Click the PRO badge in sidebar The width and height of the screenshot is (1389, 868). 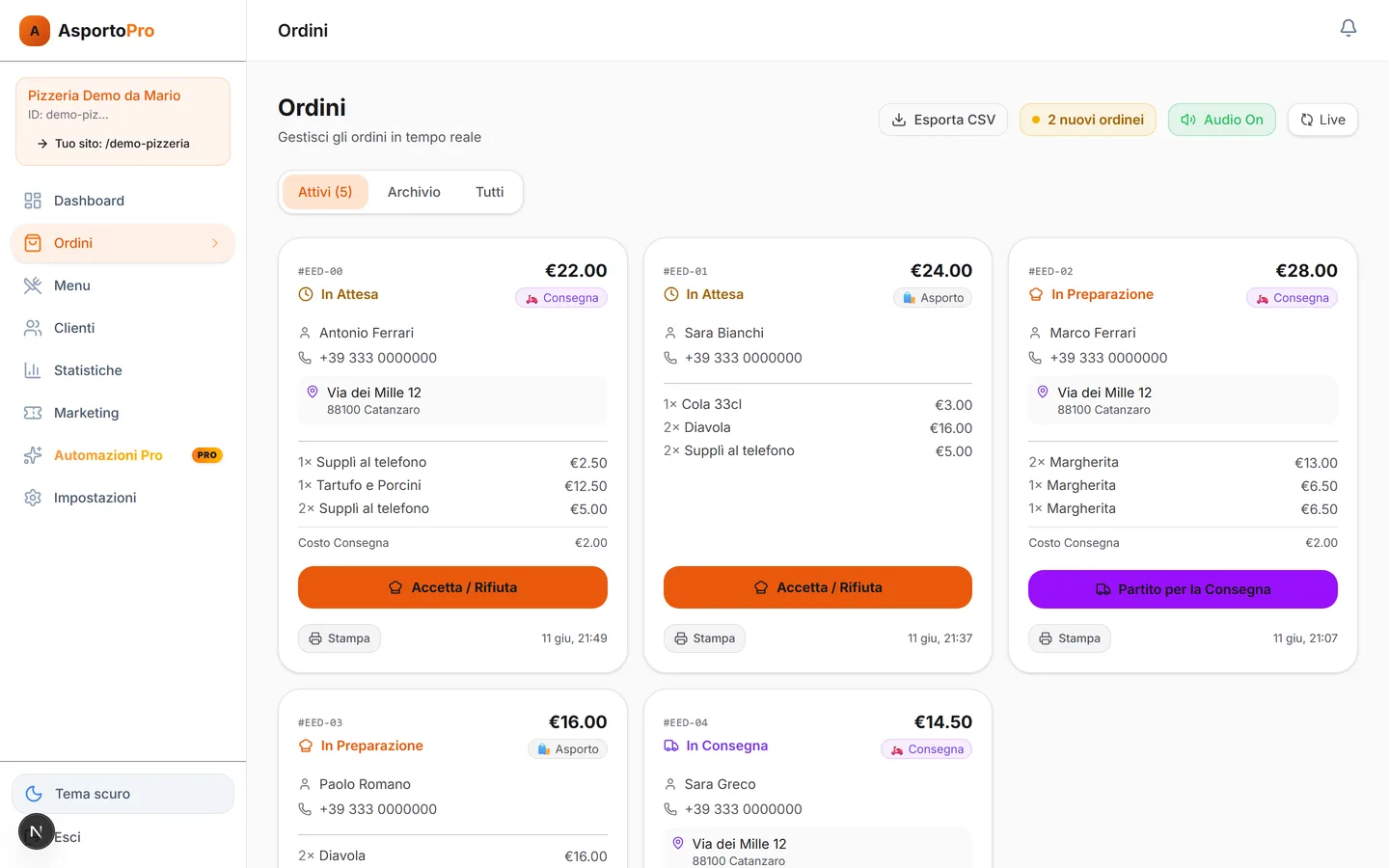pyautogui.click(x=207, y=455)
